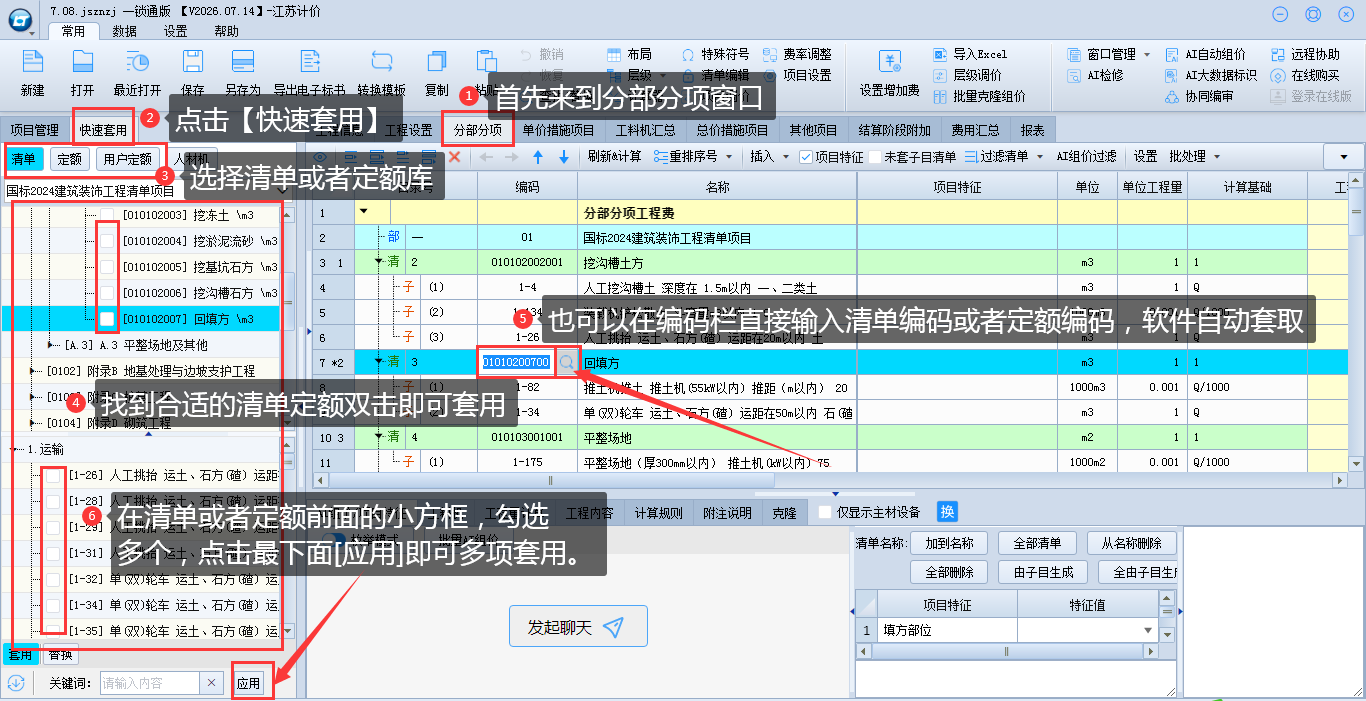Collapse the 分部分项工程费 row triangle
Screen dimensions: 1366x701
pos(363,212)
